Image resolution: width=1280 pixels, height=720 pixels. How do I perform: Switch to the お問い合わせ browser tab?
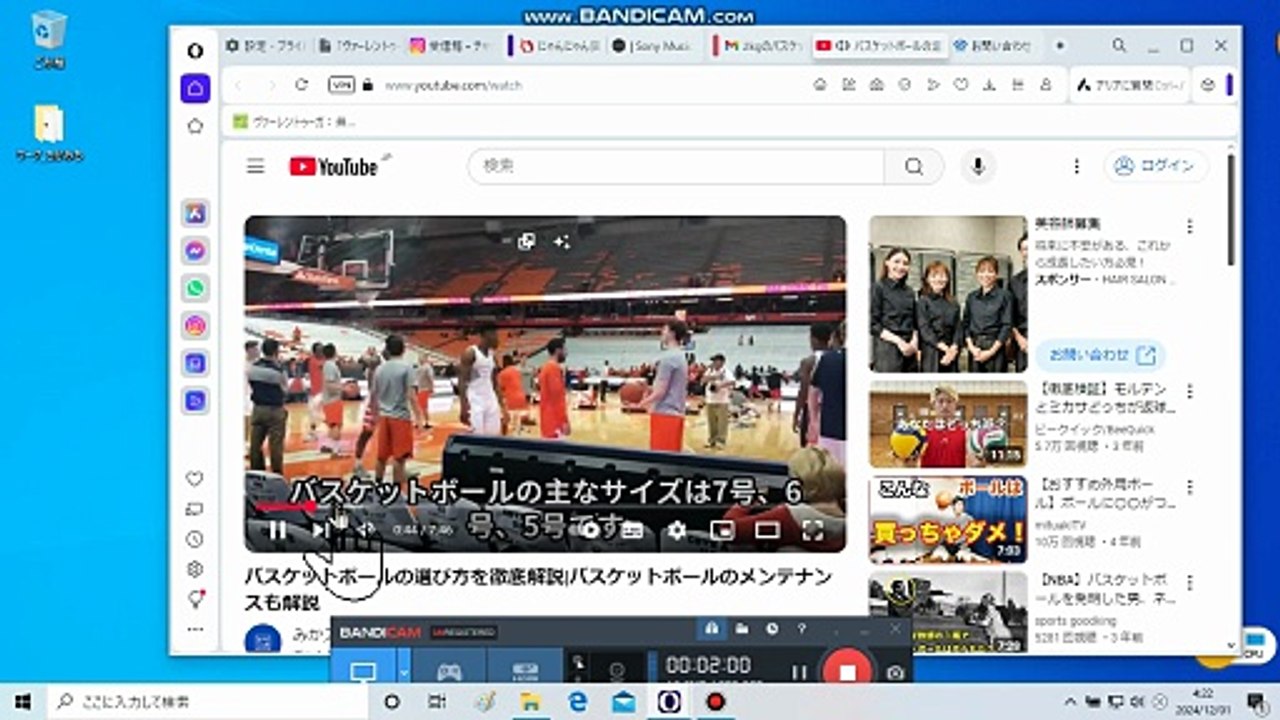pyautogui.click(x=992, y=46)
